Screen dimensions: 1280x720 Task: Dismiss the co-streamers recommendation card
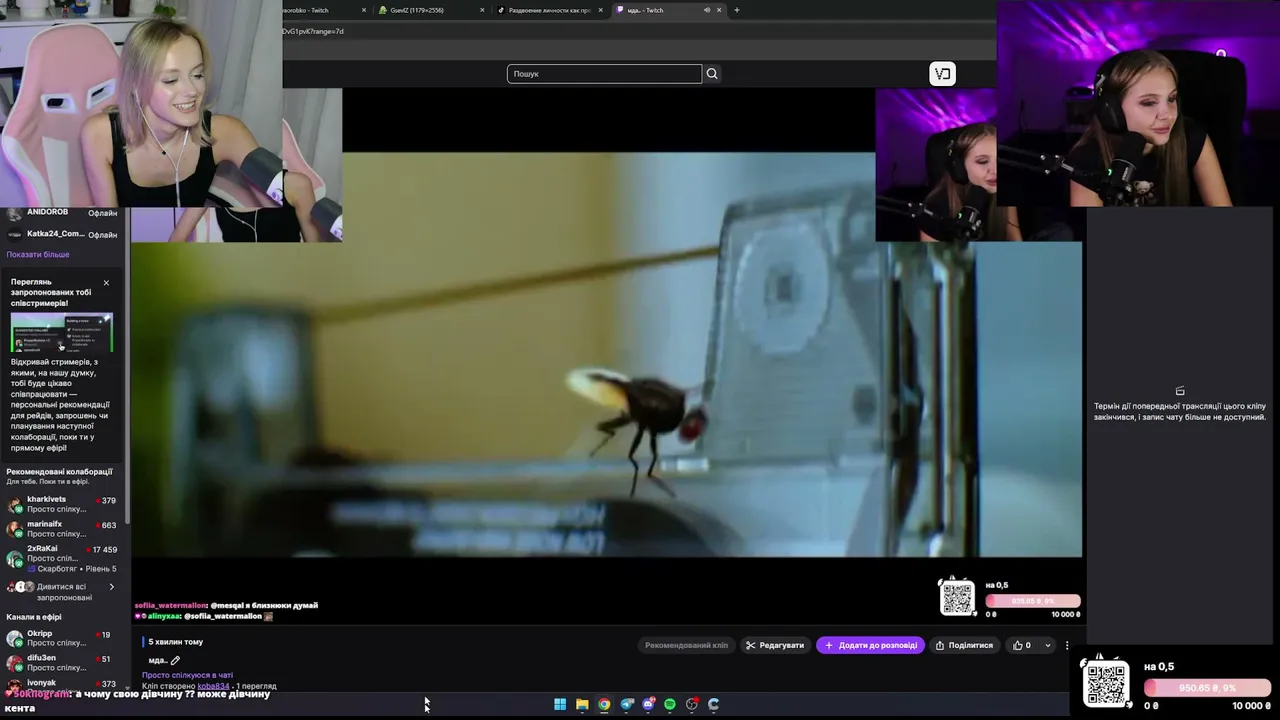pyautogui.click(x=106, y=283)
